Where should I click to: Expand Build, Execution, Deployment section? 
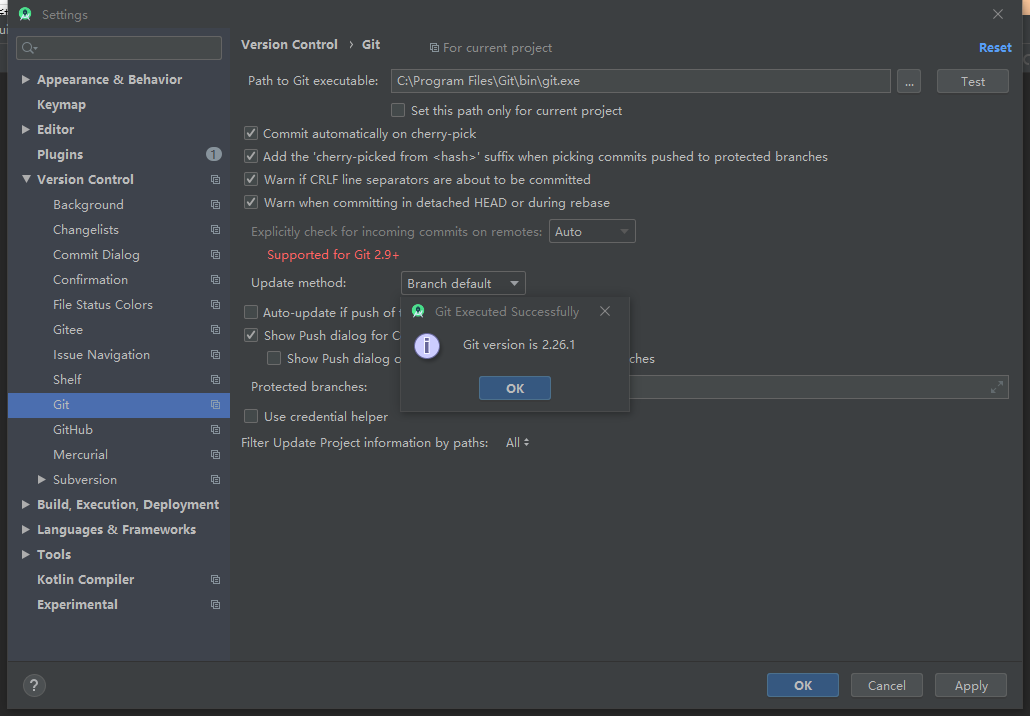pos(25,504)
